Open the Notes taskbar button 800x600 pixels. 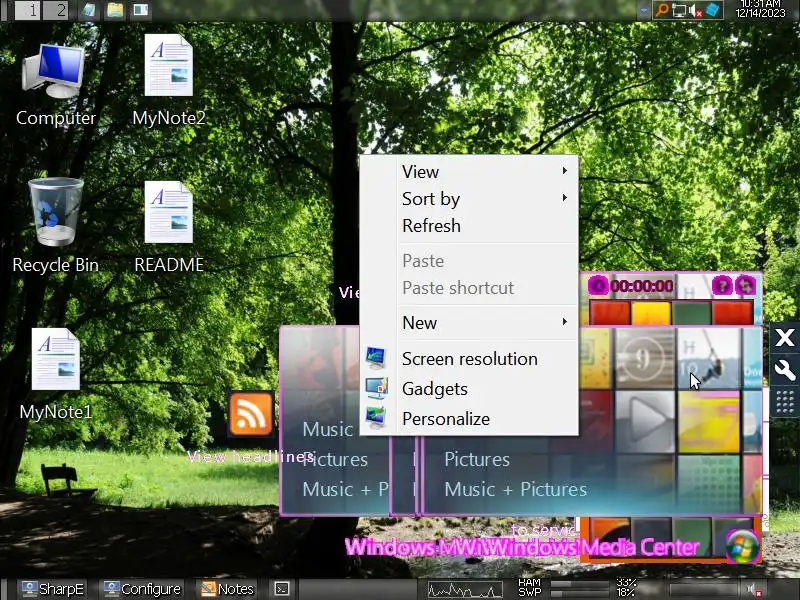click(228, 589)
